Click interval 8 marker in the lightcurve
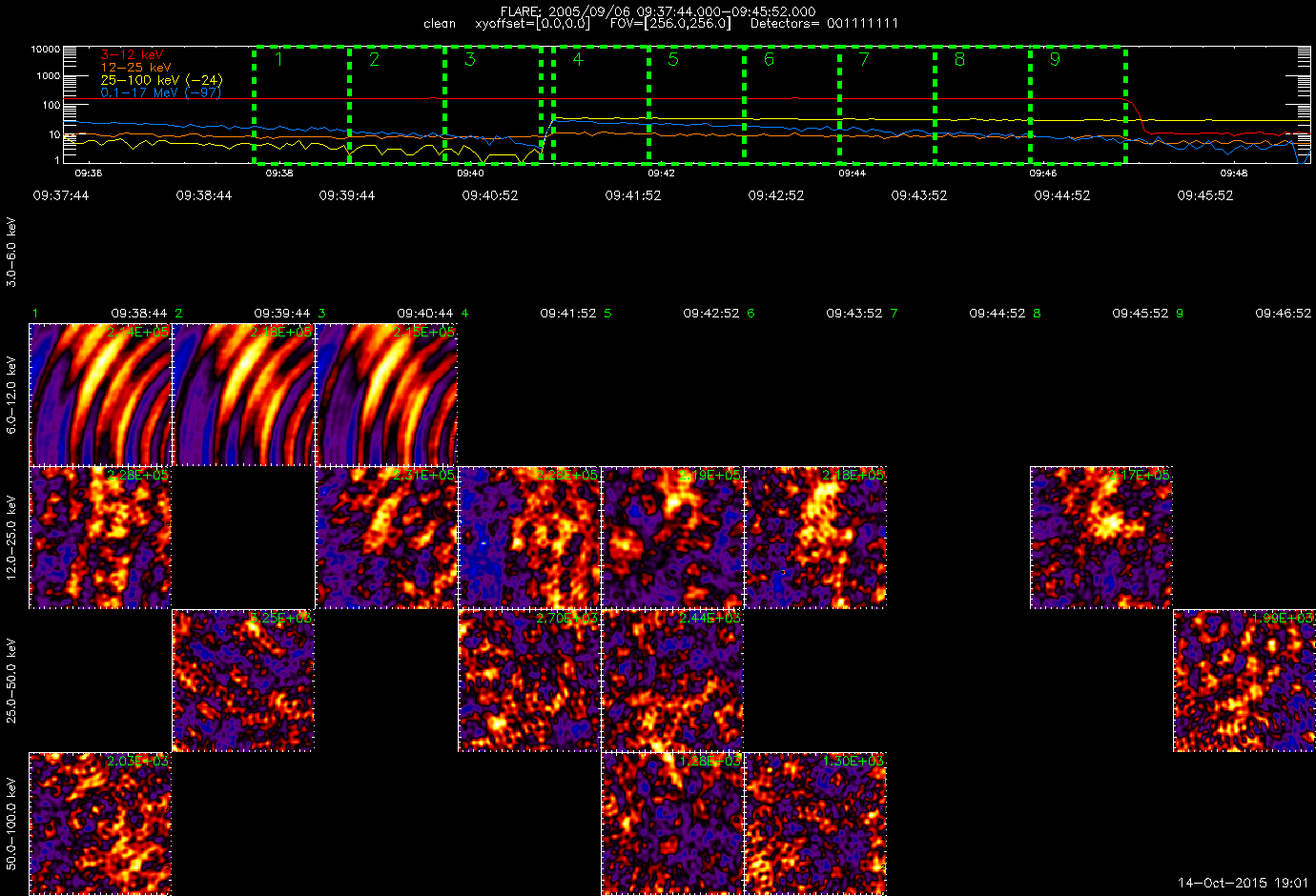This screenshot has width=1316, height=896. point(959,59)
